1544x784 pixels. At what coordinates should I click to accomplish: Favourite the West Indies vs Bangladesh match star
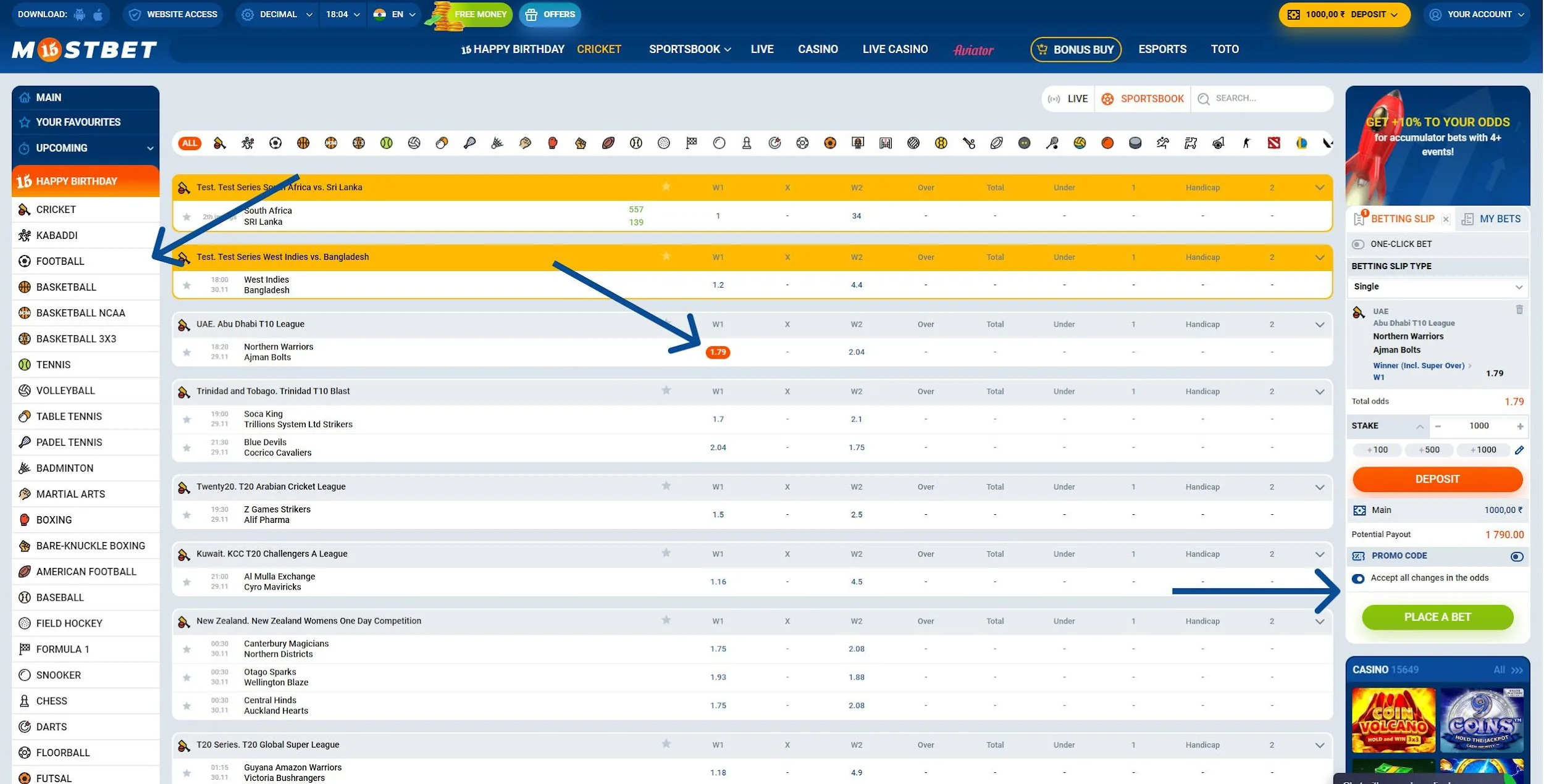187,285
